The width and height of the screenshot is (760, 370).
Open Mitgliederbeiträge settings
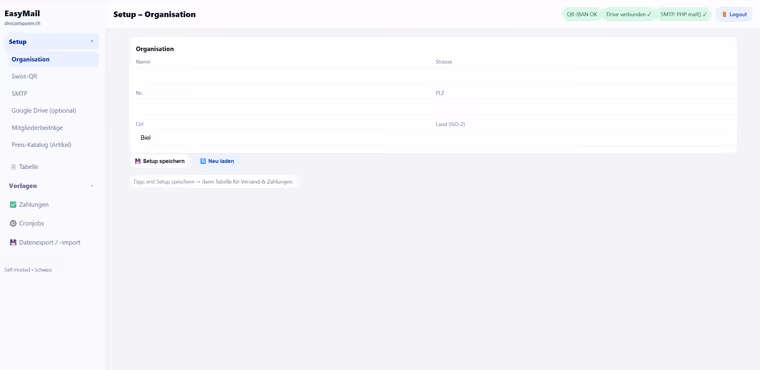pyautogui.click(x=37, y=128)
